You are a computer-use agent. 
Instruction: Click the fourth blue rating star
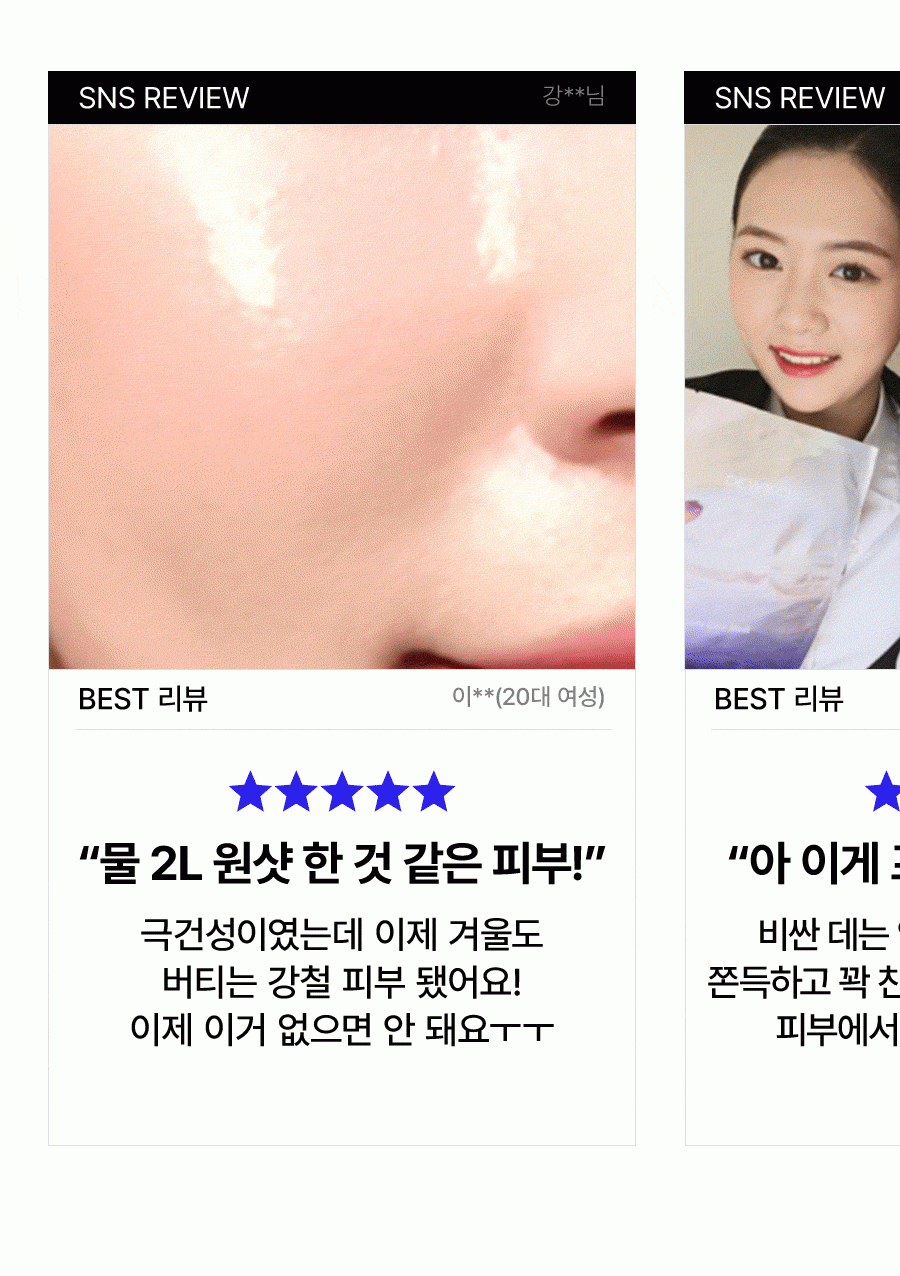pyautogui.click(x=388, y=792)
